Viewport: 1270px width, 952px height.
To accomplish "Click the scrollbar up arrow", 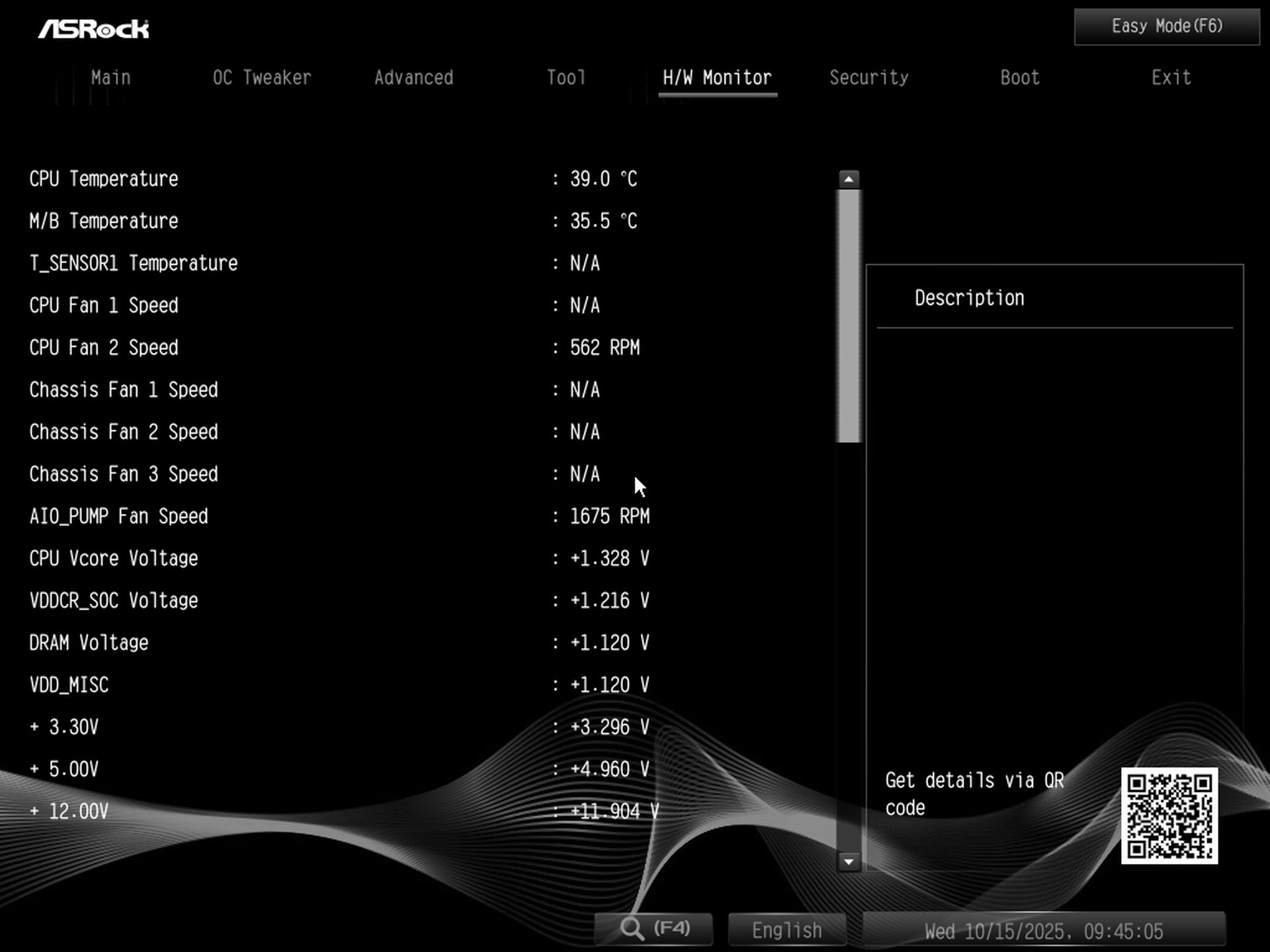I will tap(849, 179).
